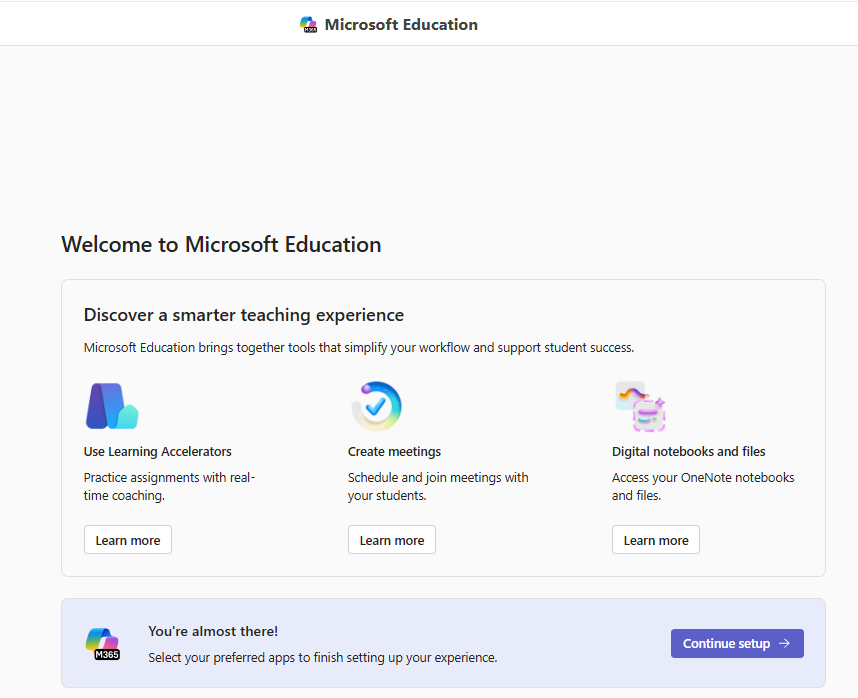
Task: Click the M365 Copilot badge icon
Action: coord(102,643)
